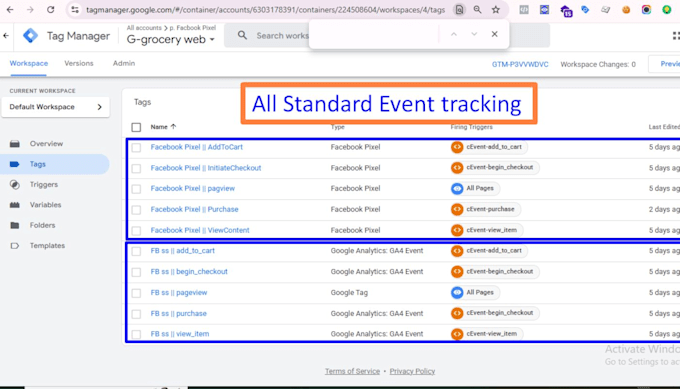This screenshot has height=389, width=680.
Task: Click the Variables sidebar icon
Action: tap(15, 205)
